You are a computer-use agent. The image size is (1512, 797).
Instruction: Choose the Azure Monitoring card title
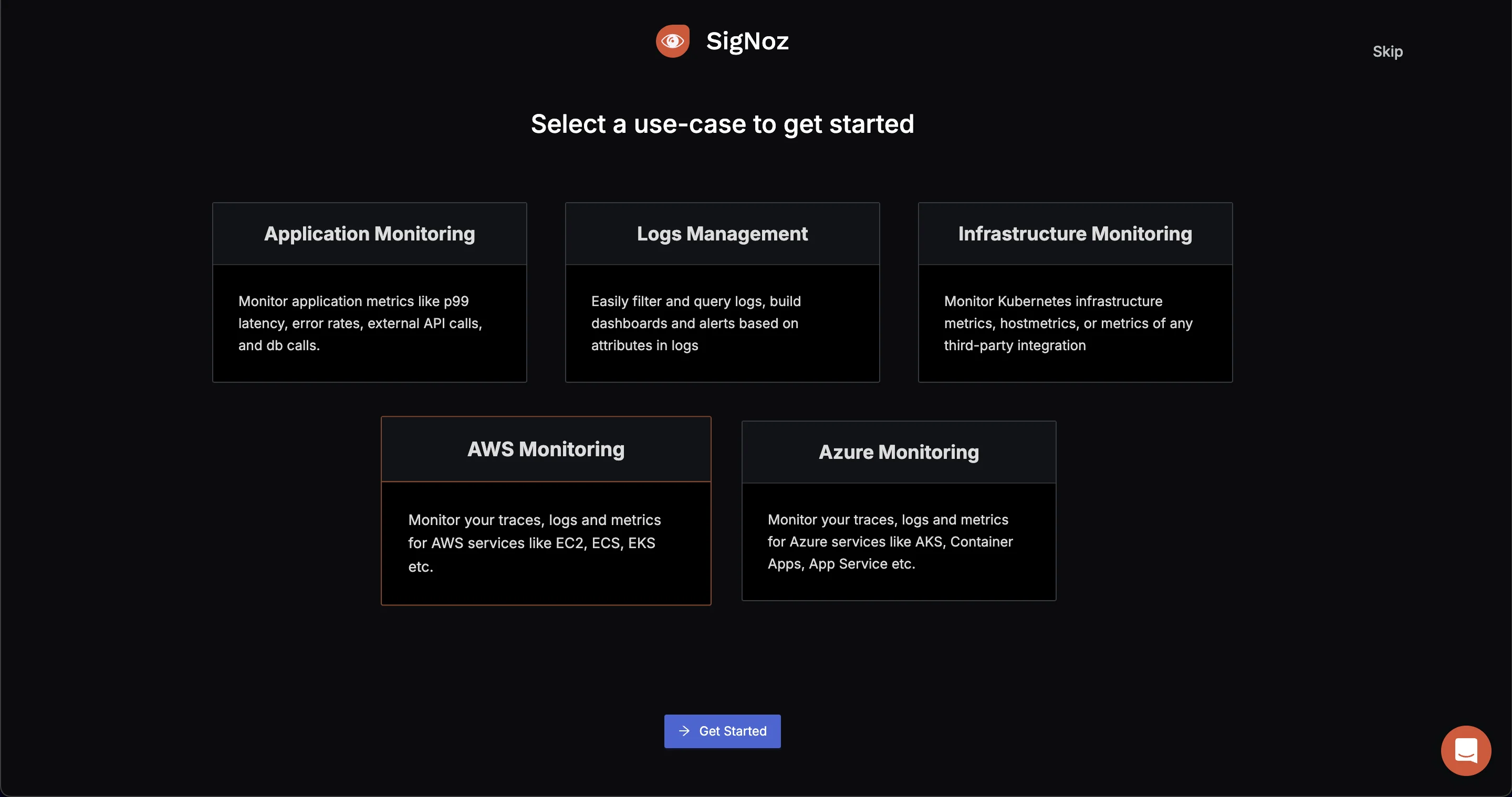click(x=899, y=452)
